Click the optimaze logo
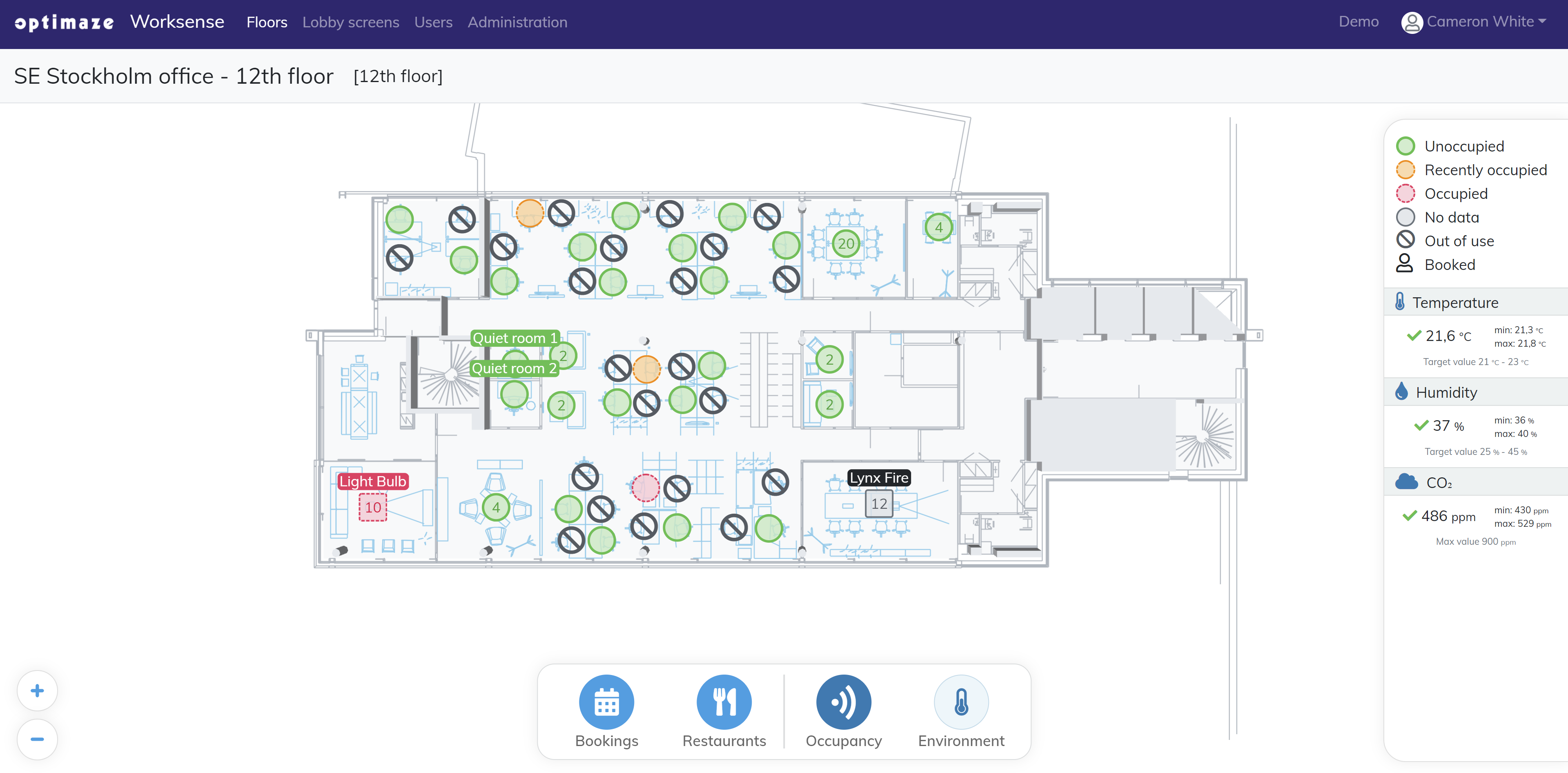1568x773 pixels. click(64, 22)
